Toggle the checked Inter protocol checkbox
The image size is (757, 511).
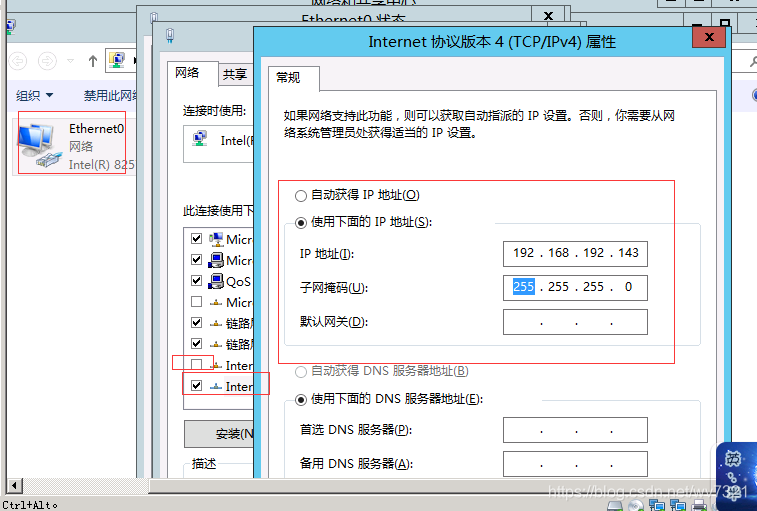[196, 385]
